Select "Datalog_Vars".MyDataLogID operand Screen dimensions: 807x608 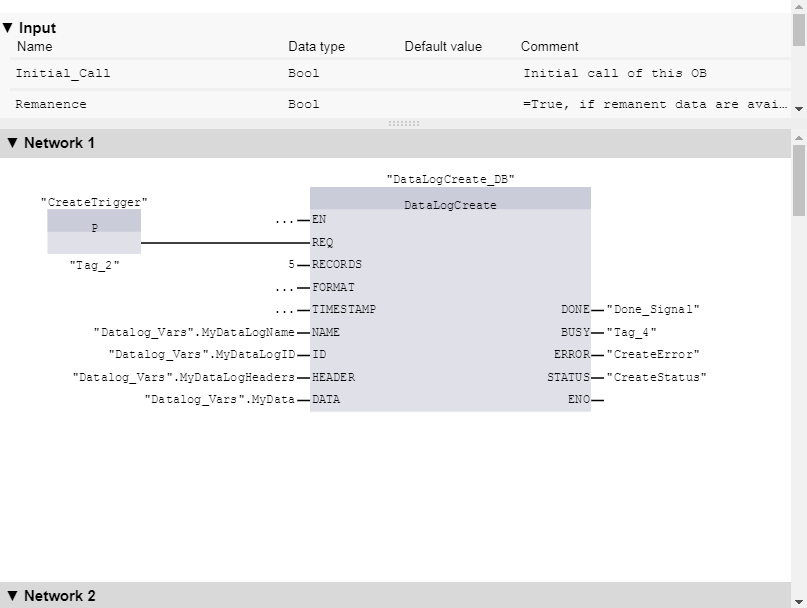pyautogui.click(x=202, y=355)
